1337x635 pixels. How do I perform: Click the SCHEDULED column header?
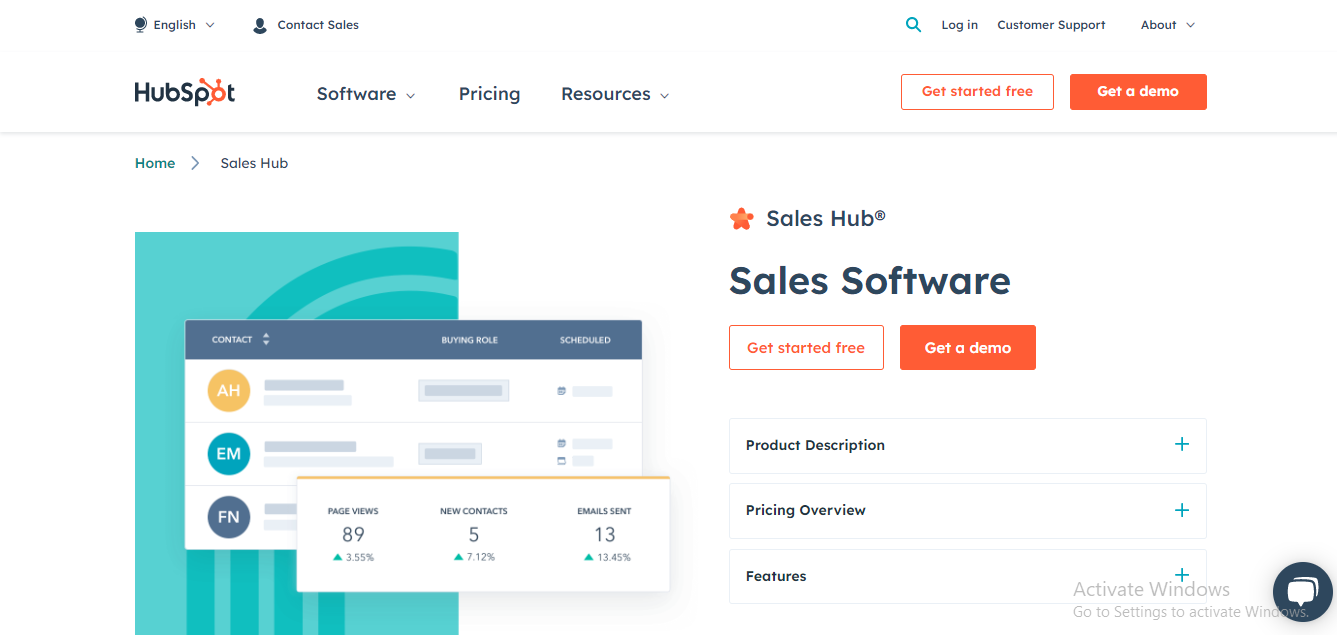tap(585, 340)
